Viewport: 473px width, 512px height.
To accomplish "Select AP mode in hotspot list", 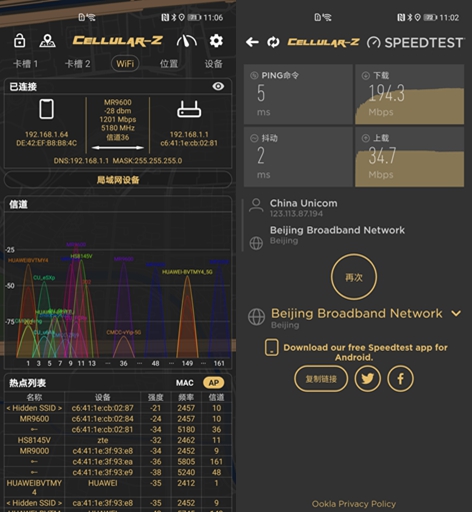I will click(214, 383).
